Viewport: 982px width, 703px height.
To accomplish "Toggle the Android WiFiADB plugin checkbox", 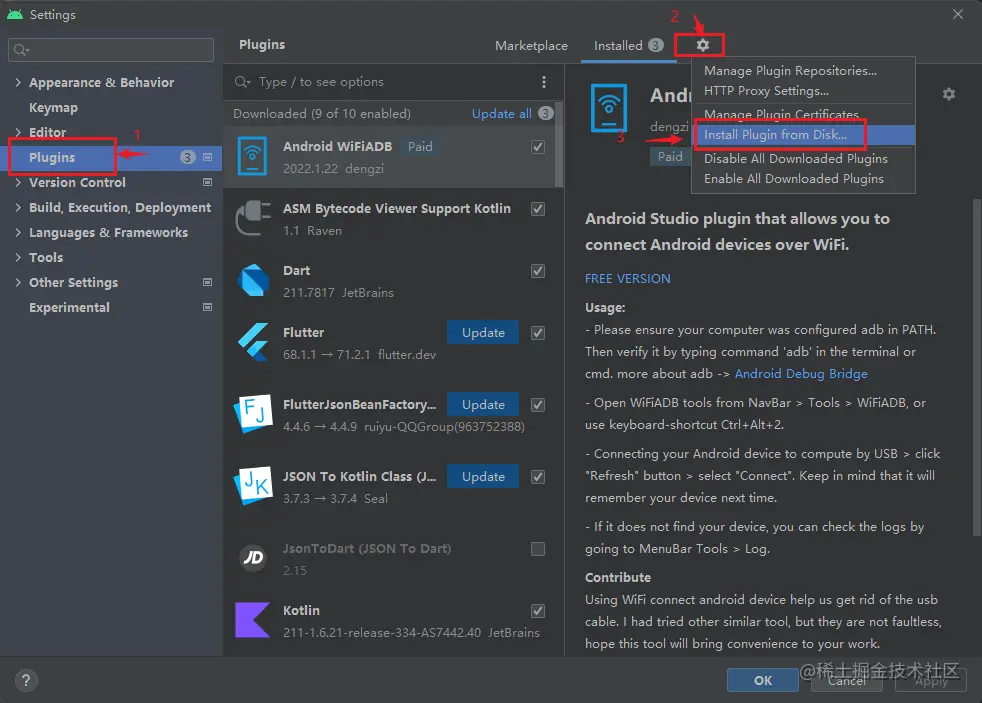I will click(538, 146).
